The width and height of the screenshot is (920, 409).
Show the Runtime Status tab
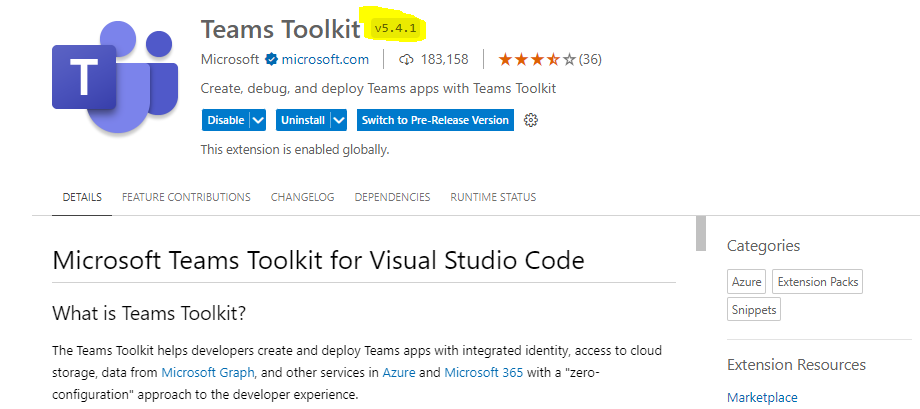(493, 197)
